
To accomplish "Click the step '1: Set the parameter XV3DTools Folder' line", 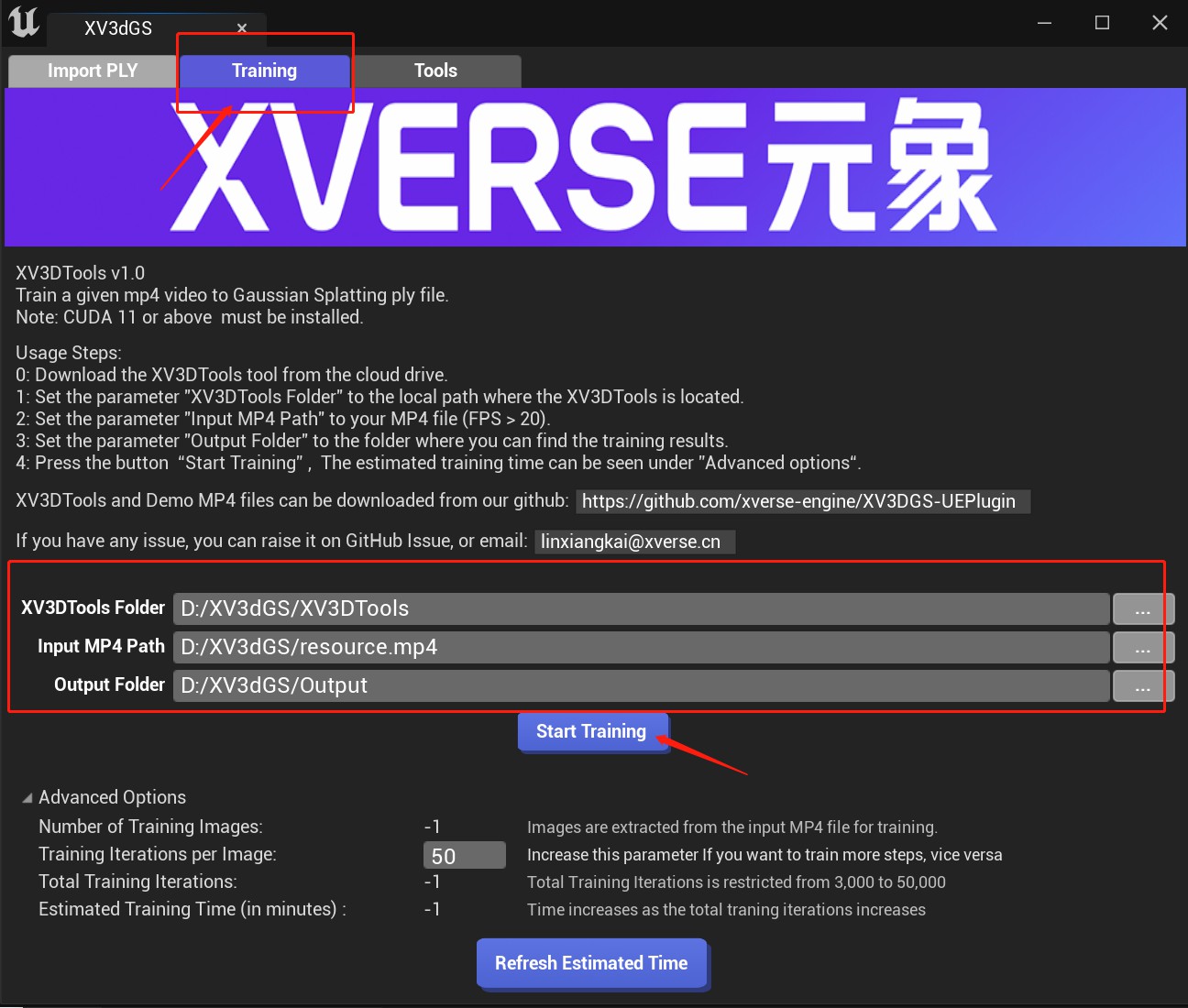I will pyautogui.click(x=379, y=397).
